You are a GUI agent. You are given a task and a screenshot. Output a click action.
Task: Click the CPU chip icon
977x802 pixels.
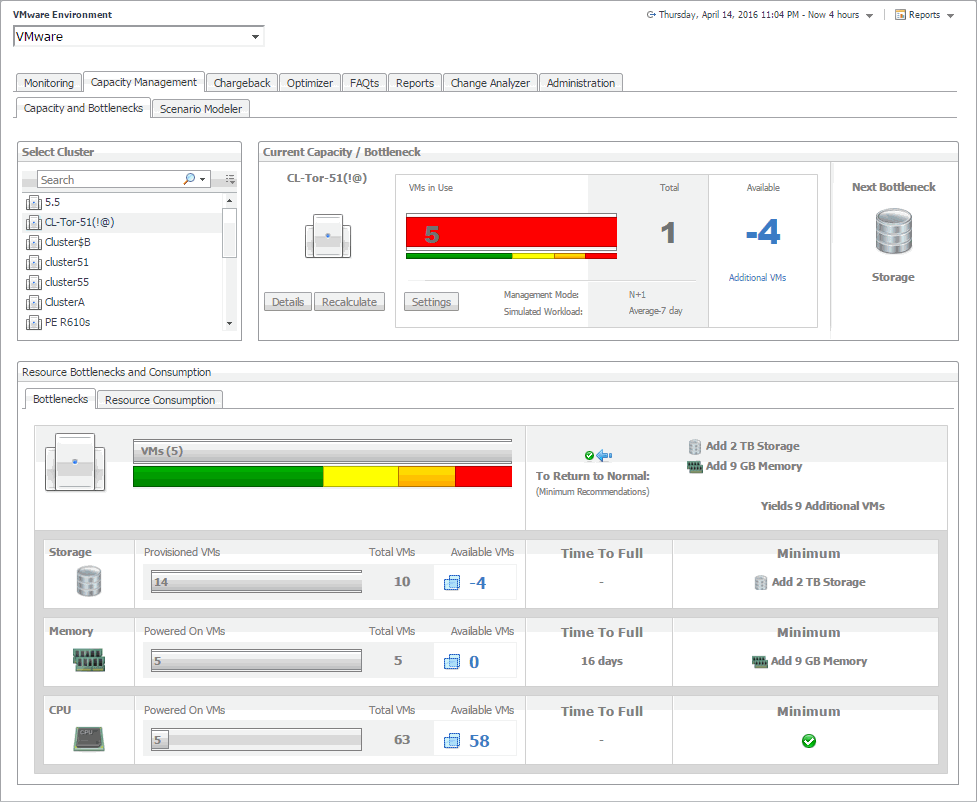pyautogui.click(x=88, y=739)
